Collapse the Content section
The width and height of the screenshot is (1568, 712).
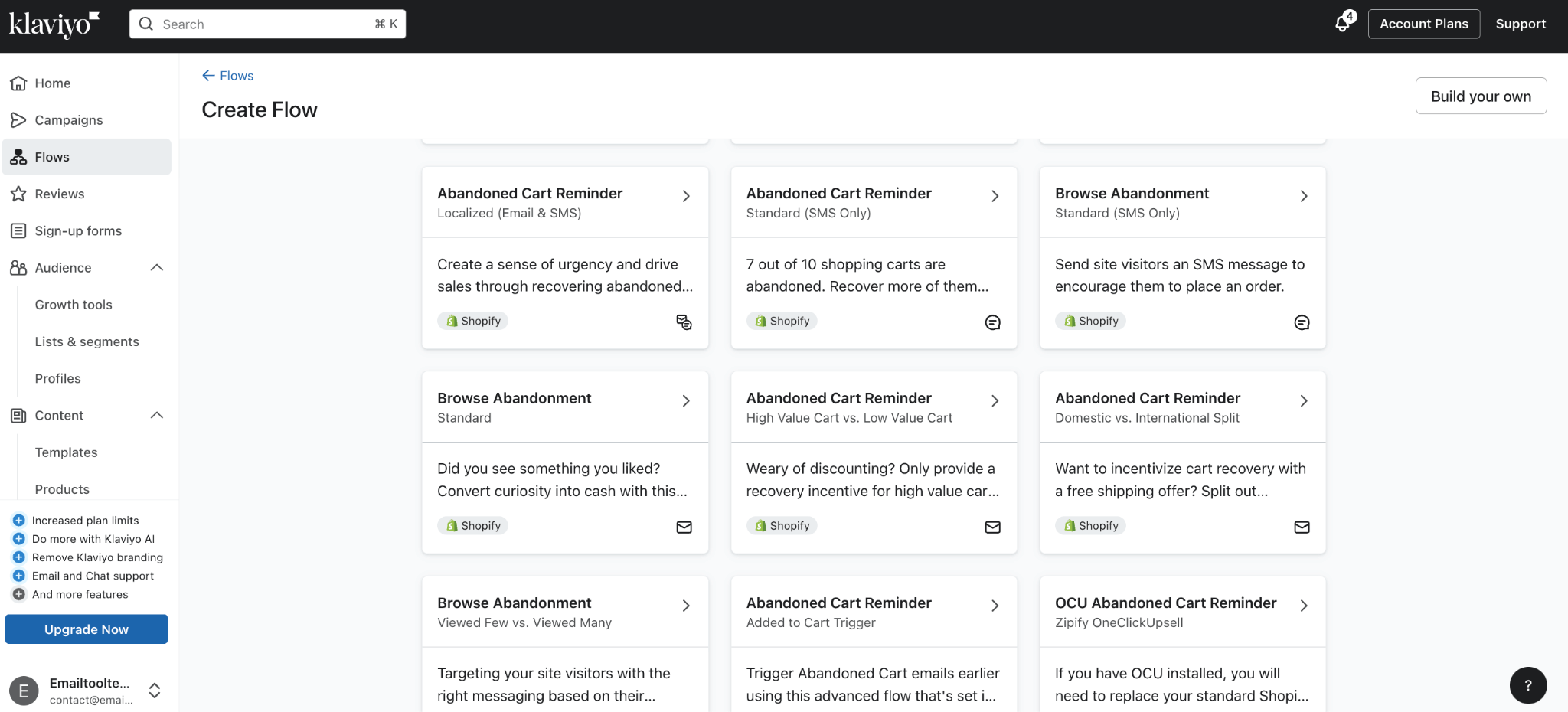coord(157,416)
